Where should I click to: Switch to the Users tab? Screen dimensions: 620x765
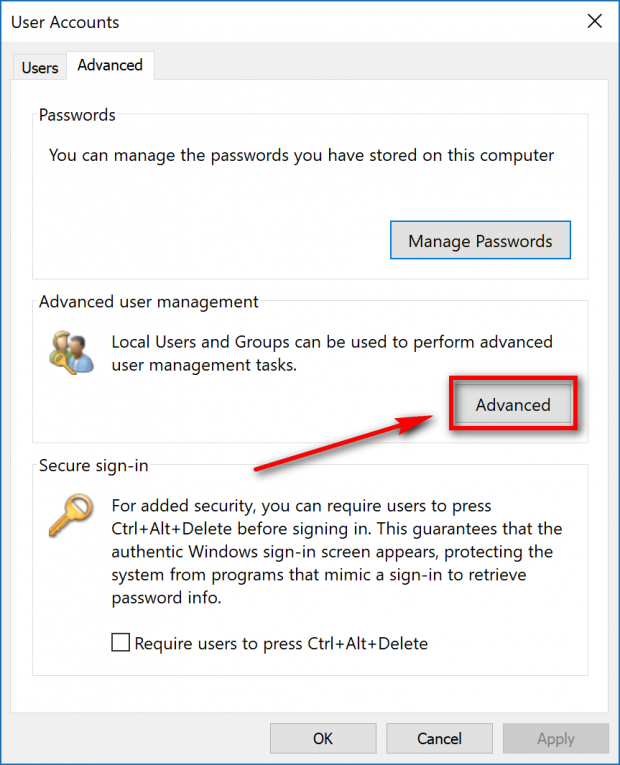pyautogui.click(x=40, y=68)
